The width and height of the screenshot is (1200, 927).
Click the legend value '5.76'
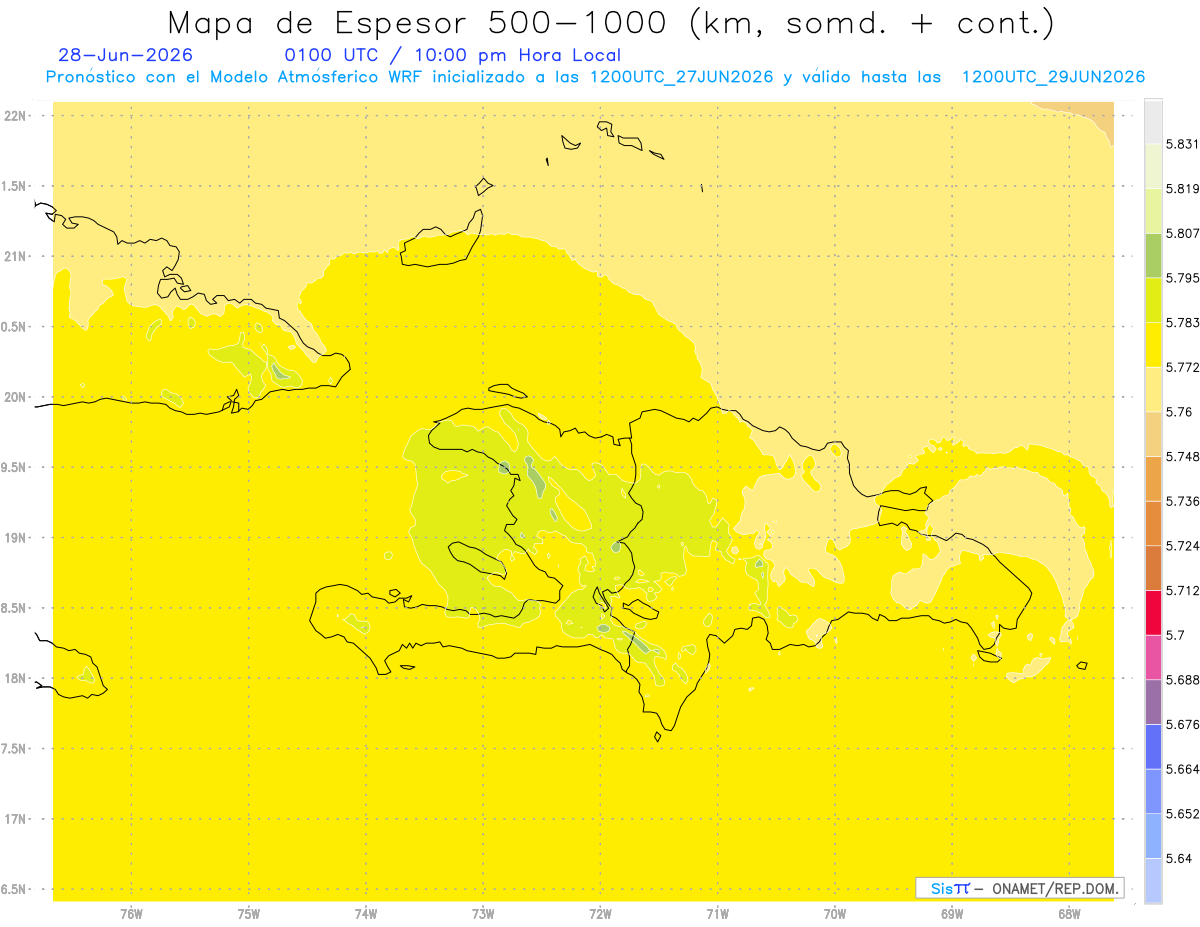click(x=1179, y=412)
